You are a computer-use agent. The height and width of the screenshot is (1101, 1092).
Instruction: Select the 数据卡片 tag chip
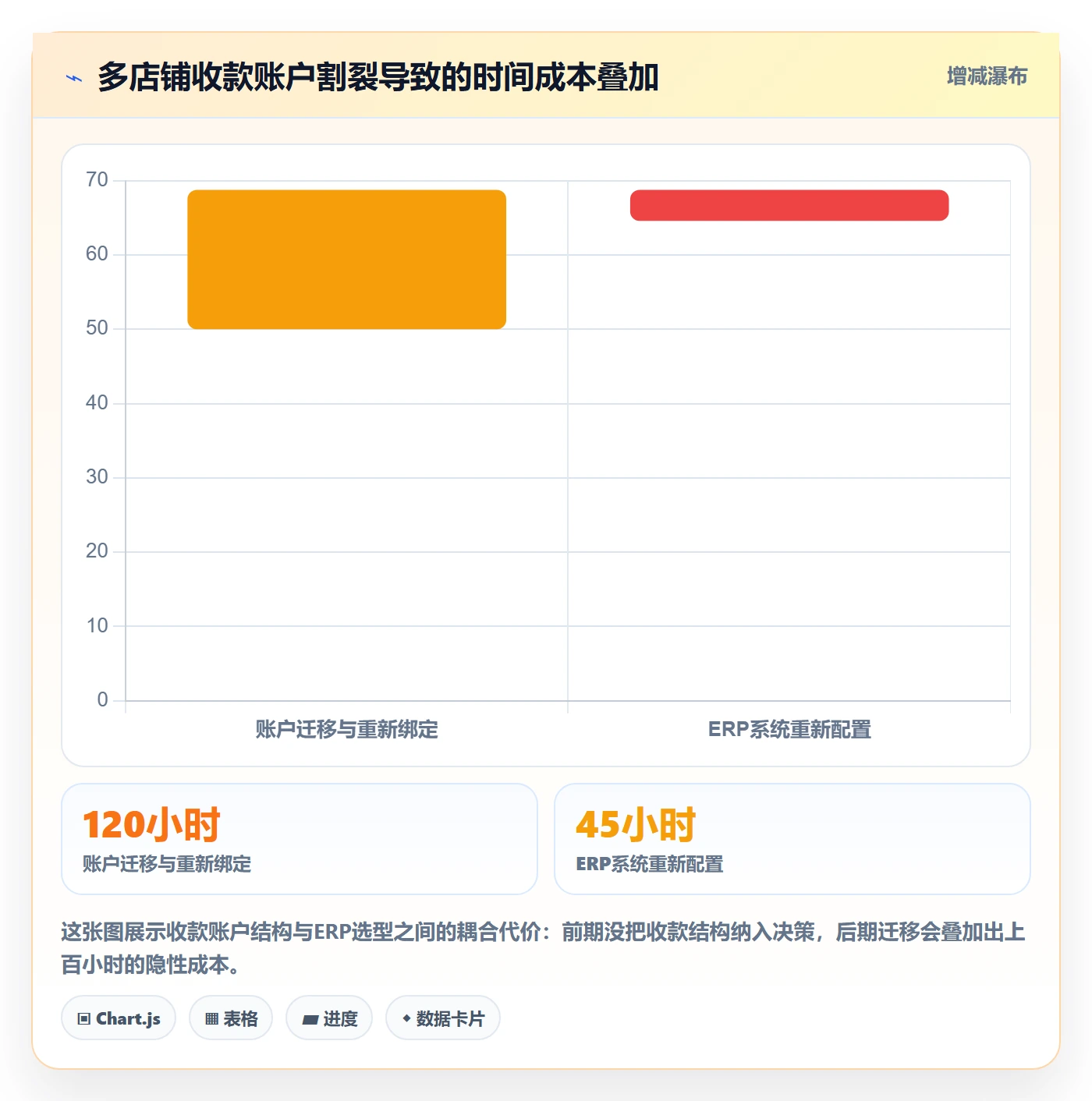[443, 1018]
